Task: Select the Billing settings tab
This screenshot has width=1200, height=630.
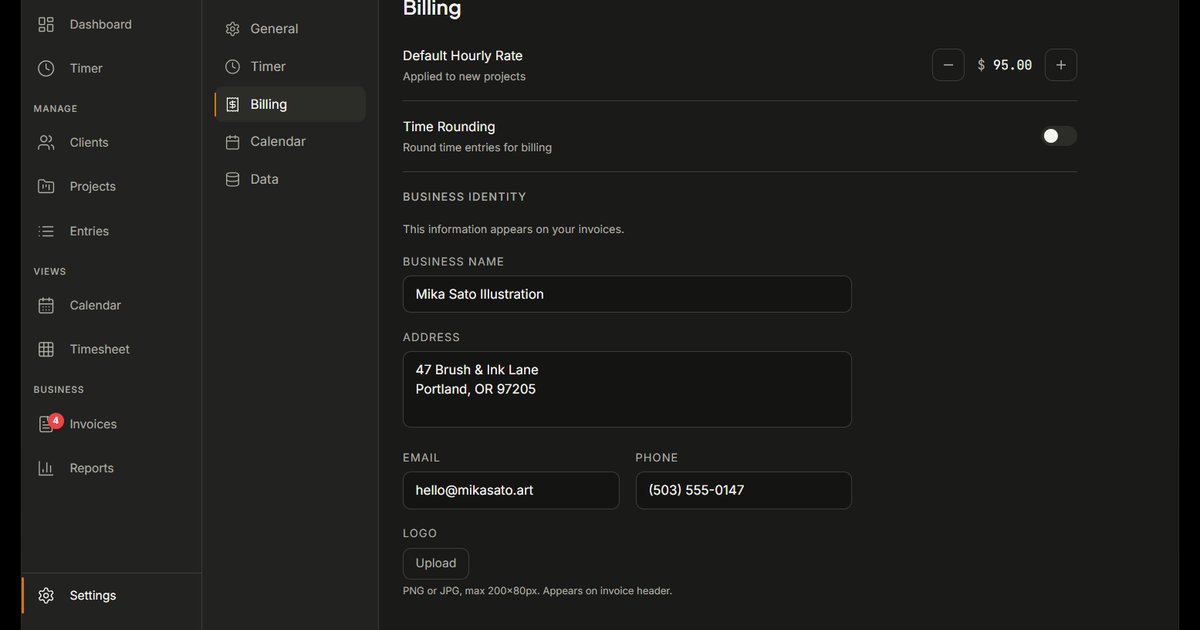Action: click(290, 104)
